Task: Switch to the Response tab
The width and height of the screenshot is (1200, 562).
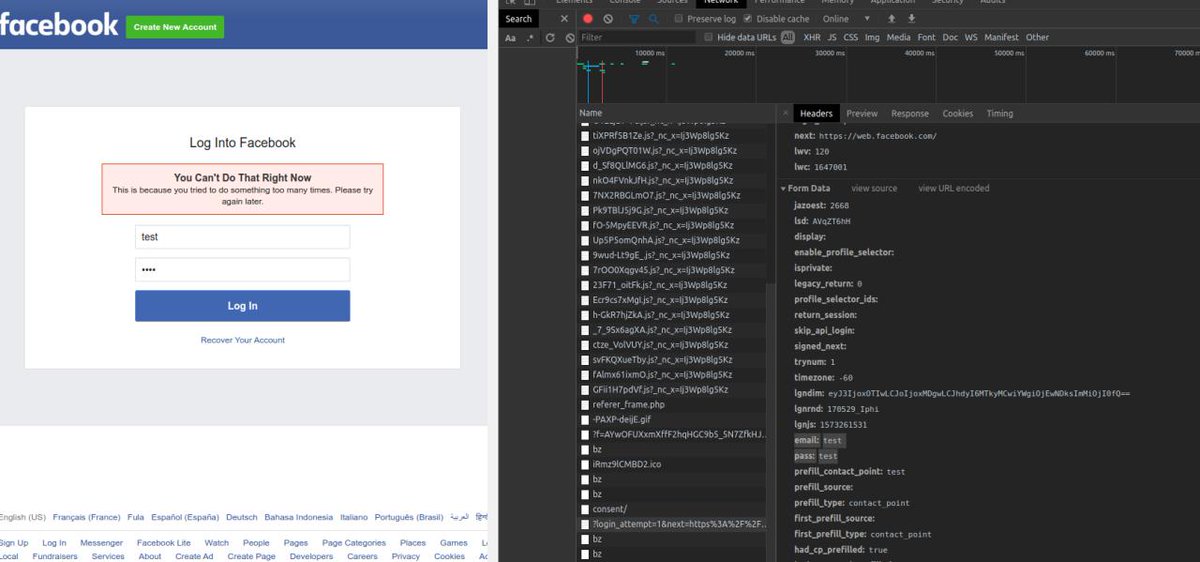Action: [x=910, y=114]
